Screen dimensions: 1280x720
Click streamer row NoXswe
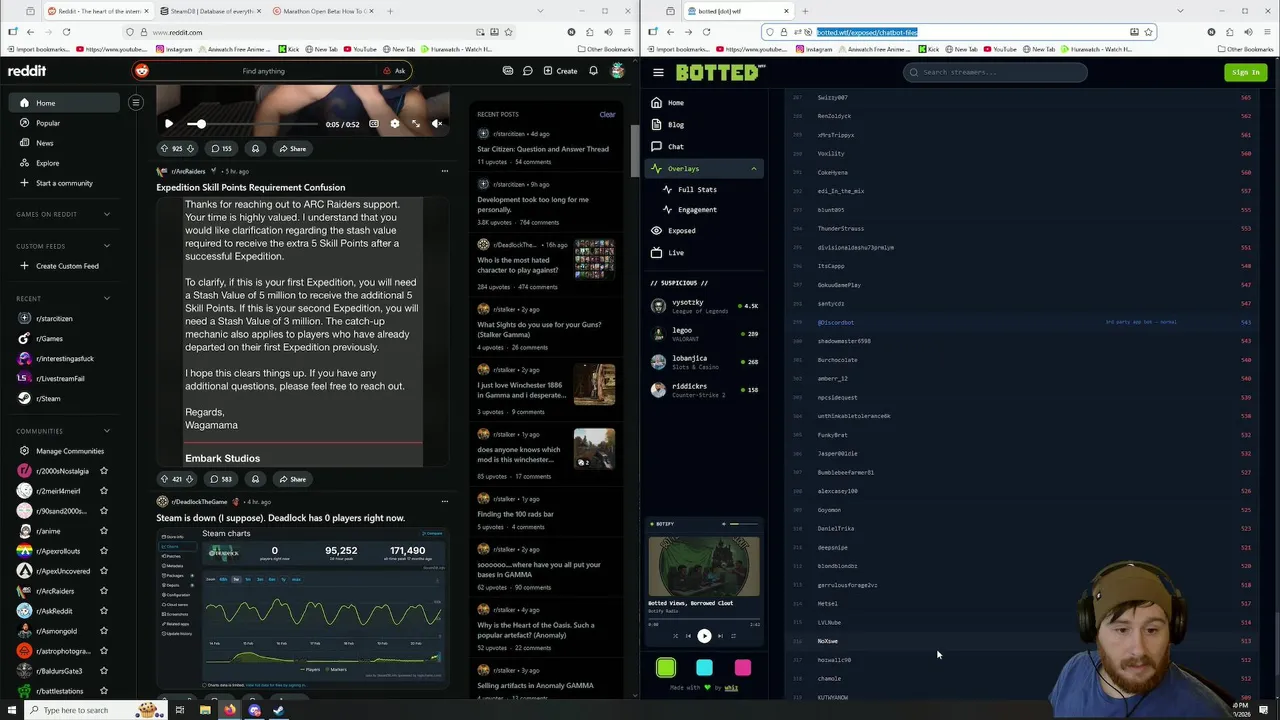pyautogui.click(x=1020, y=641)
